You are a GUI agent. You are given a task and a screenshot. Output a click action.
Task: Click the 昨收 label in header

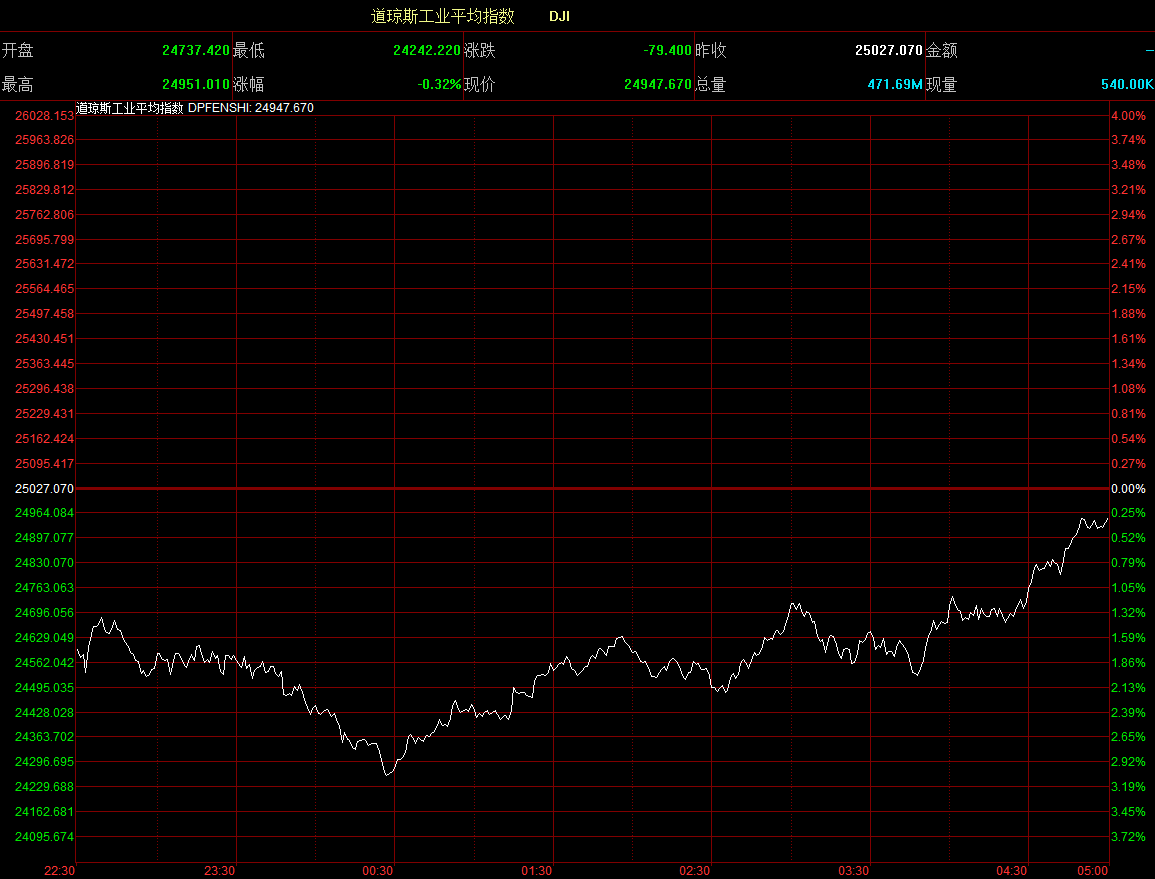711,50
